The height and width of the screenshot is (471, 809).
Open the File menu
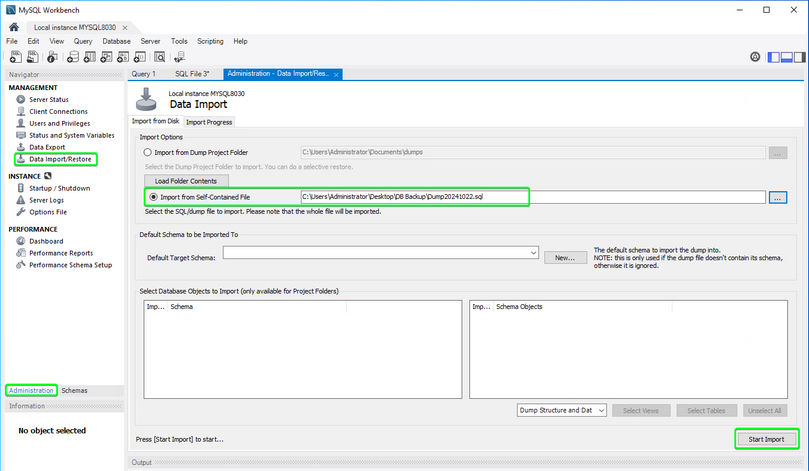point(12,41)
